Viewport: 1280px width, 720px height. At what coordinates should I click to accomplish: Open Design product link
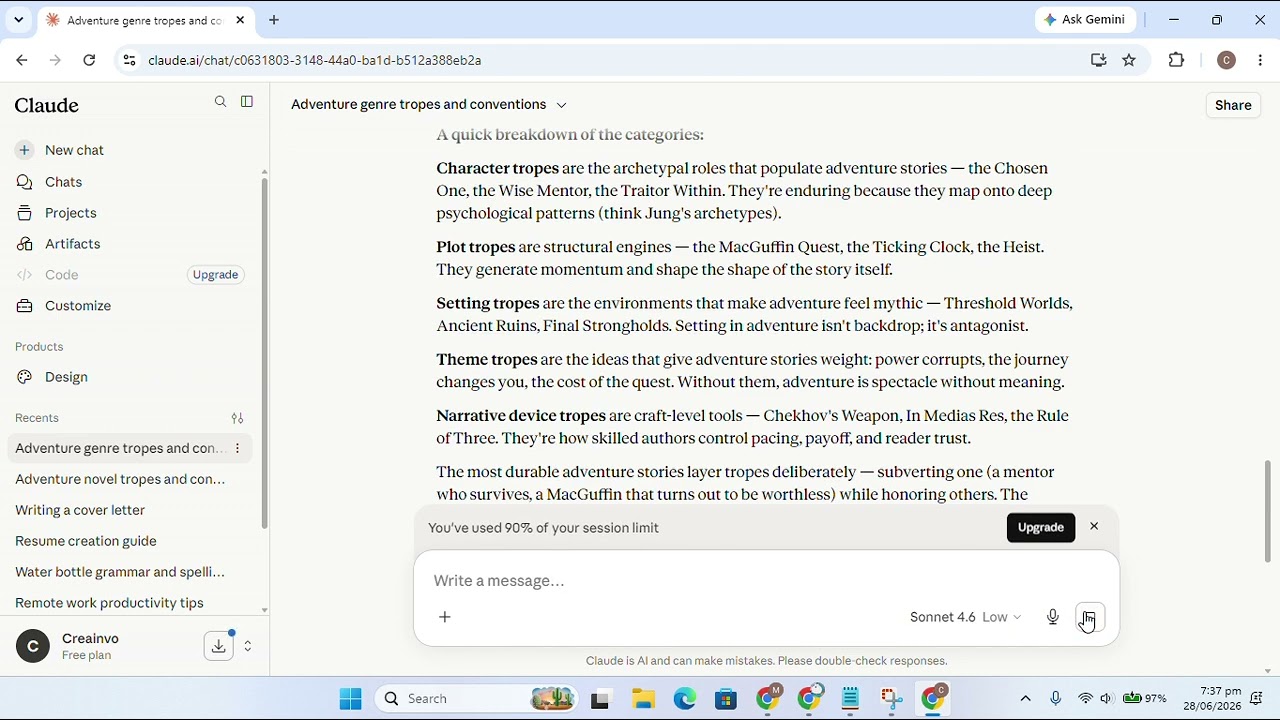[66, 377]
